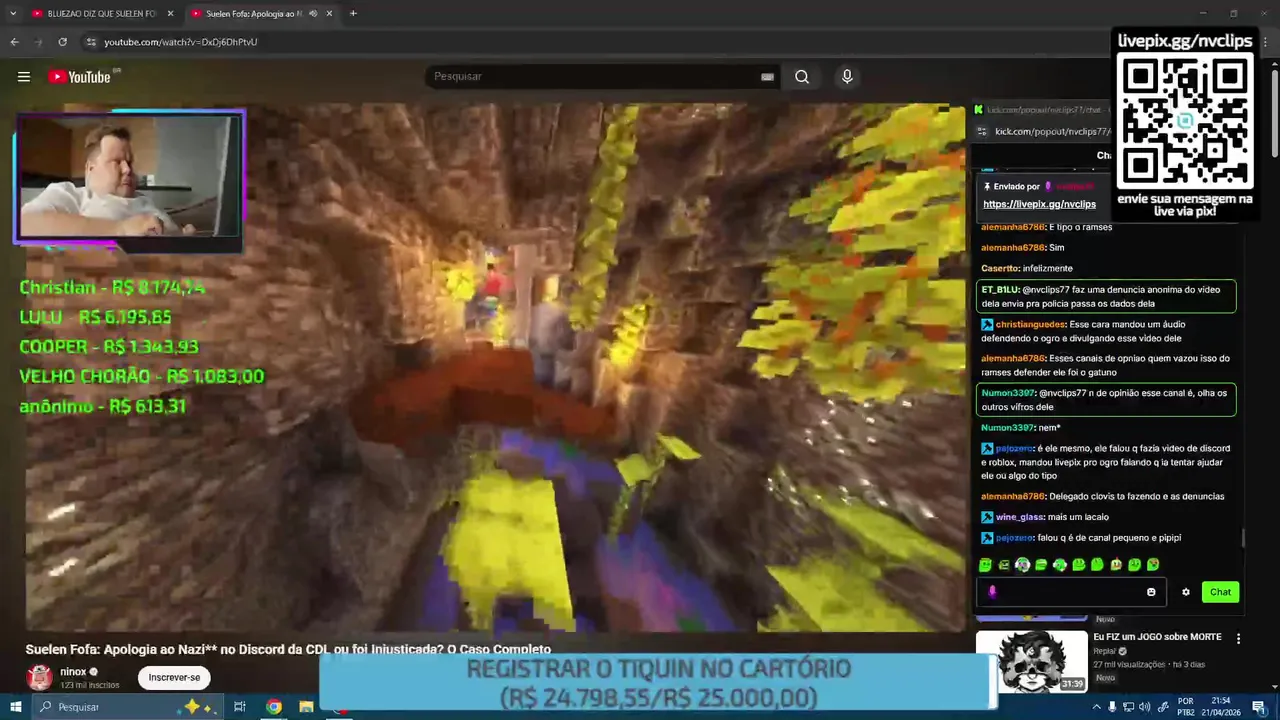This screenshot has height=720, width=1280.
Task: Click the tray microphone icon
Action: click(x=1112, y=707)
